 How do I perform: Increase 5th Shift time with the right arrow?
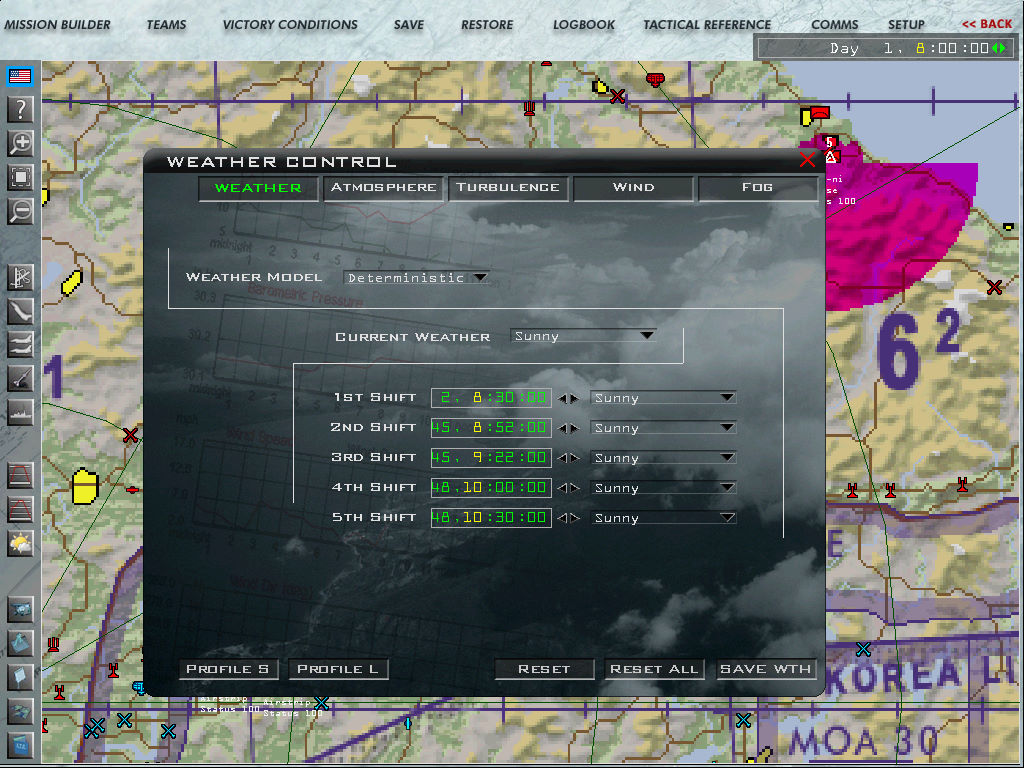(575, 518)
